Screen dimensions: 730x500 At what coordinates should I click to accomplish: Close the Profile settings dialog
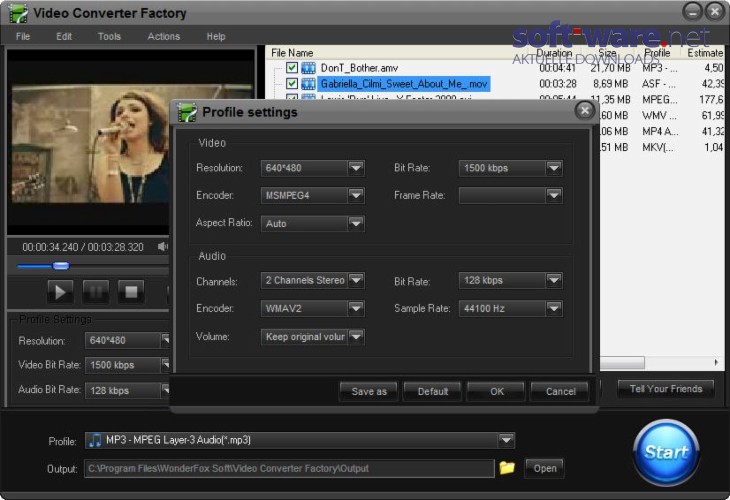click(585, 110)
